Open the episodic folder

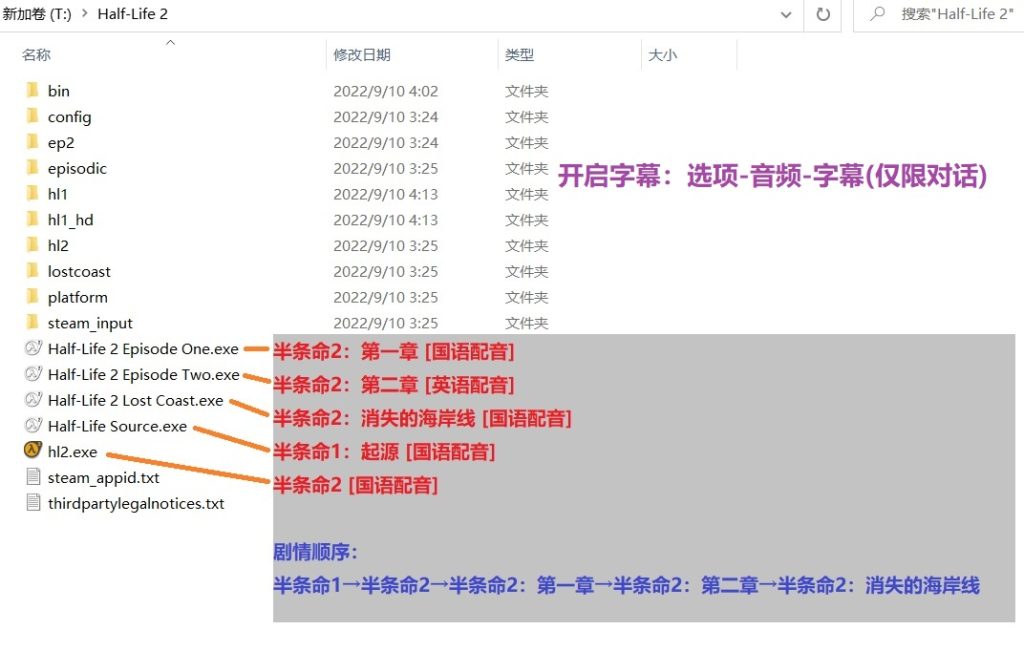coord(77,168)
